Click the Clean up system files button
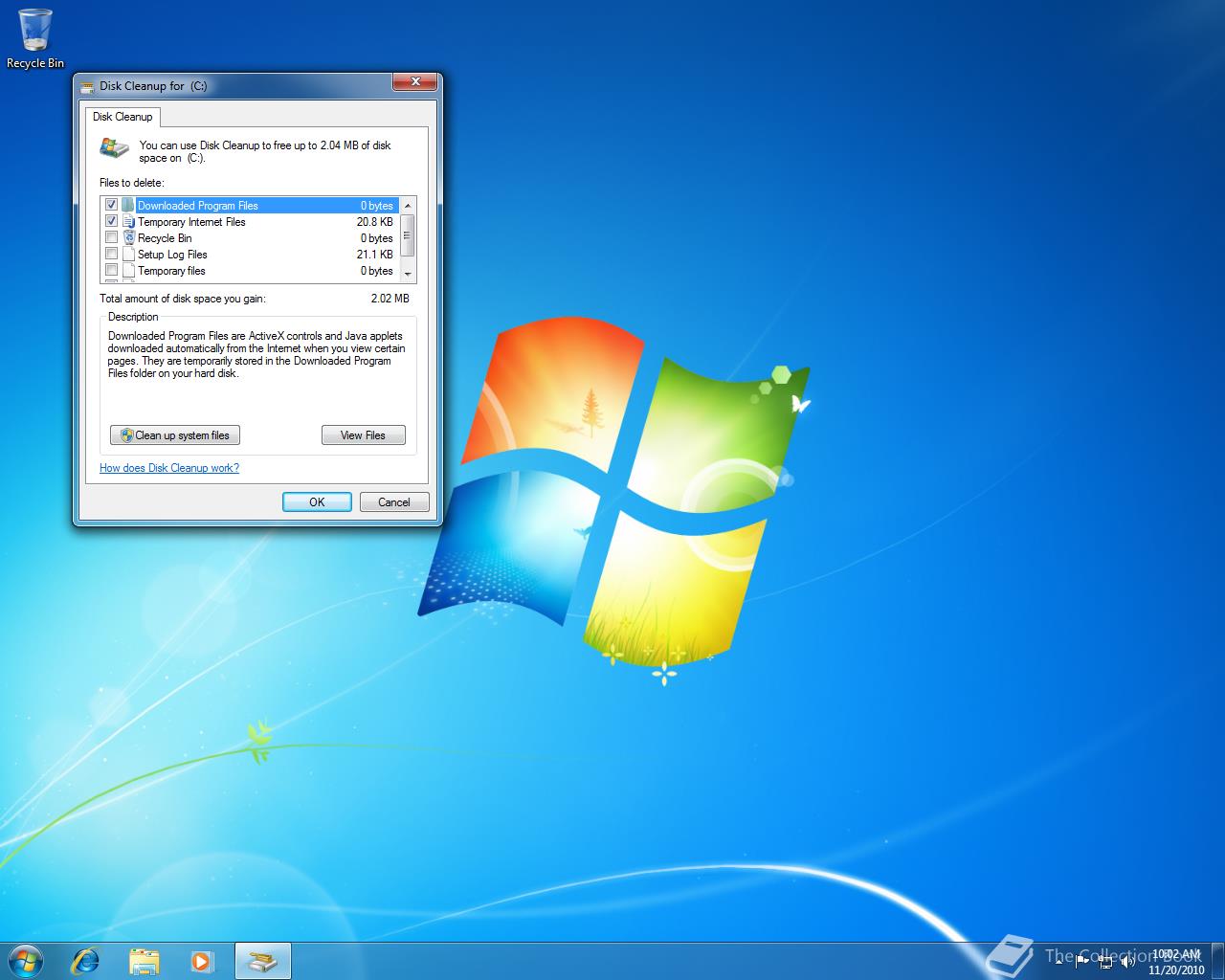This screenshot has width=1225, height=980. click(x=175, y=435)
